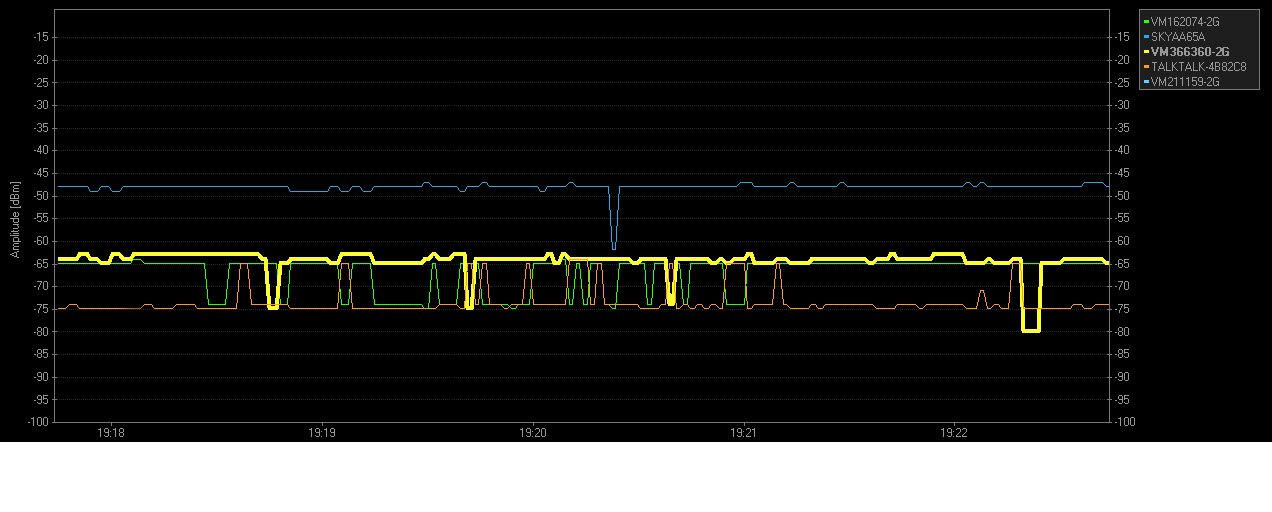Click the 19:21 time axis label
This screenshot has width=1272, height=512.
tap(743, 433)
